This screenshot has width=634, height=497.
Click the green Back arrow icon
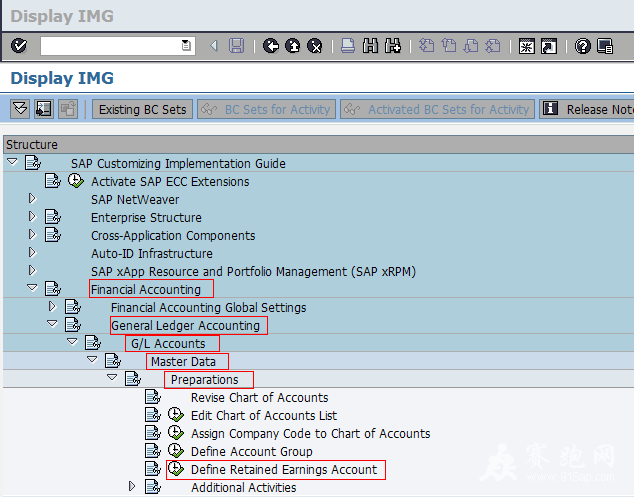(271, 46)
